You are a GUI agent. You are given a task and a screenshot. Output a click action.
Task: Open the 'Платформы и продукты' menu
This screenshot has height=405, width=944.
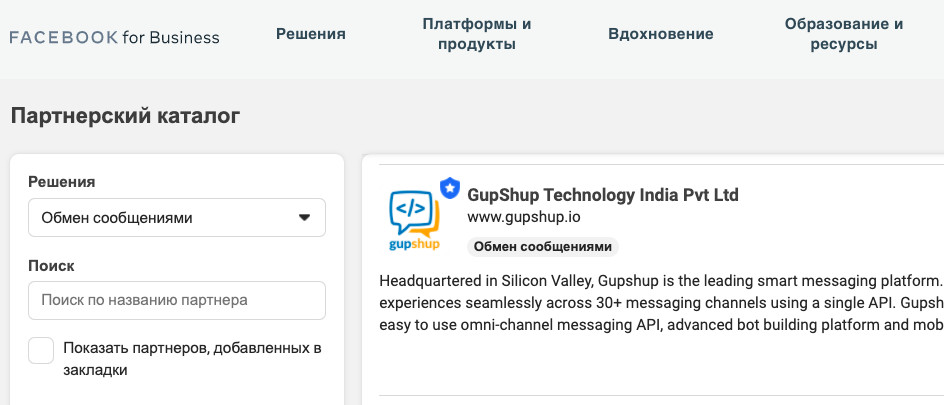[477, 34]
